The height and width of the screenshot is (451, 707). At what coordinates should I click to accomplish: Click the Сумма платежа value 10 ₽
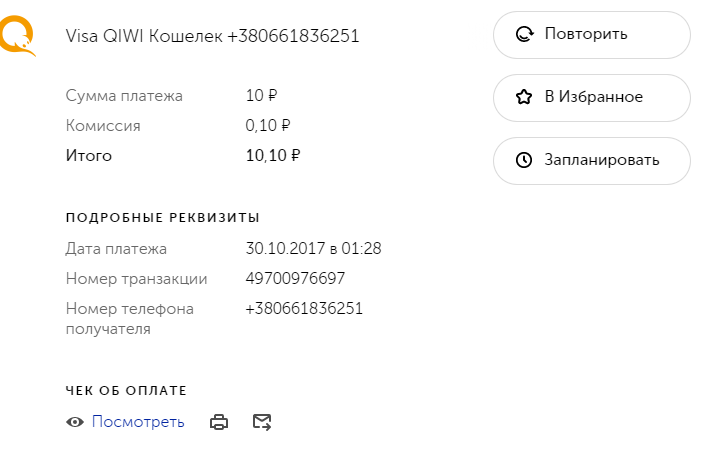[x=261, y=96]
